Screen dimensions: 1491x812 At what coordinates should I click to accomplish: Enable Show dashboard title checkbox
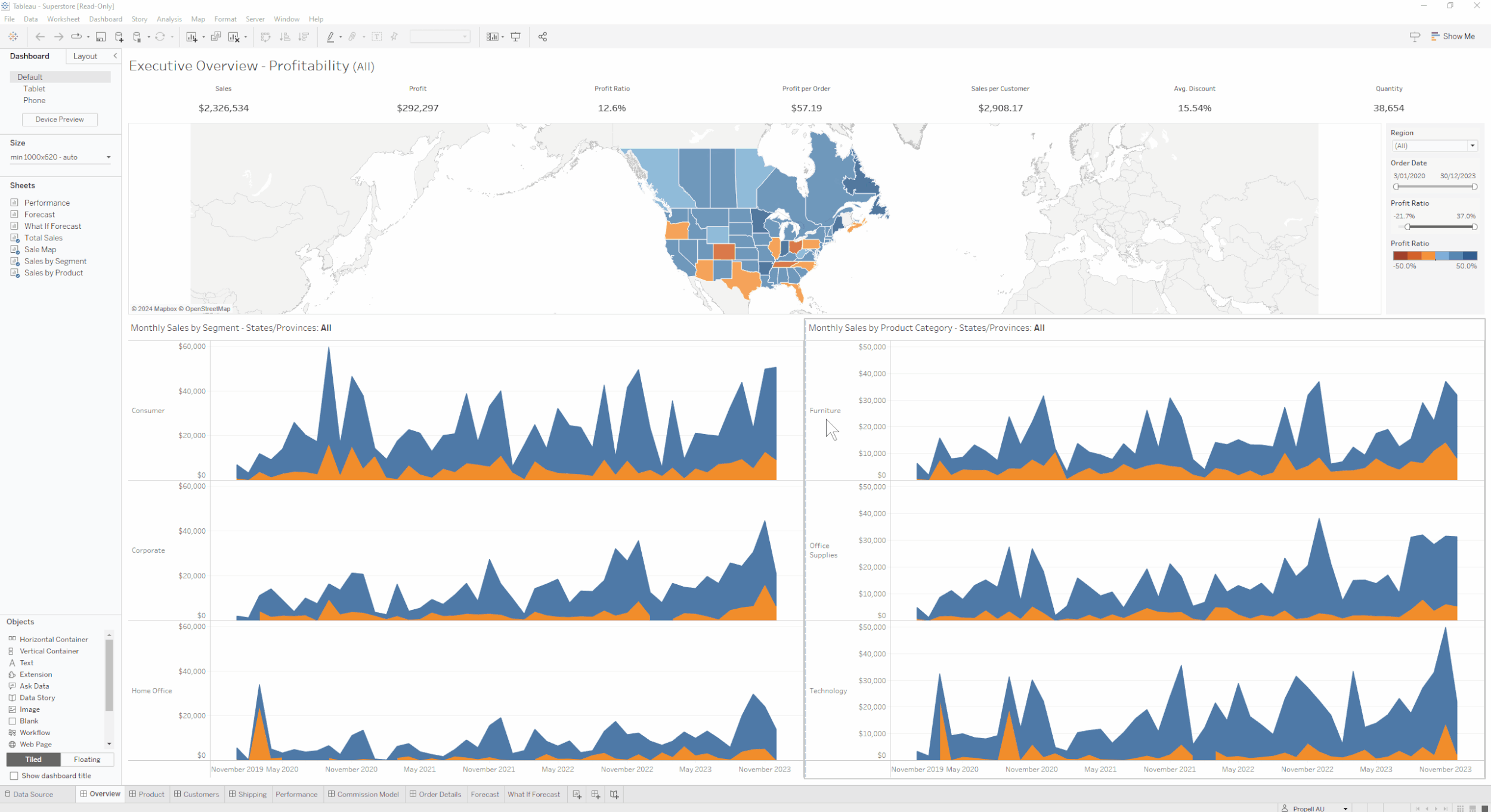click(14, 776)
